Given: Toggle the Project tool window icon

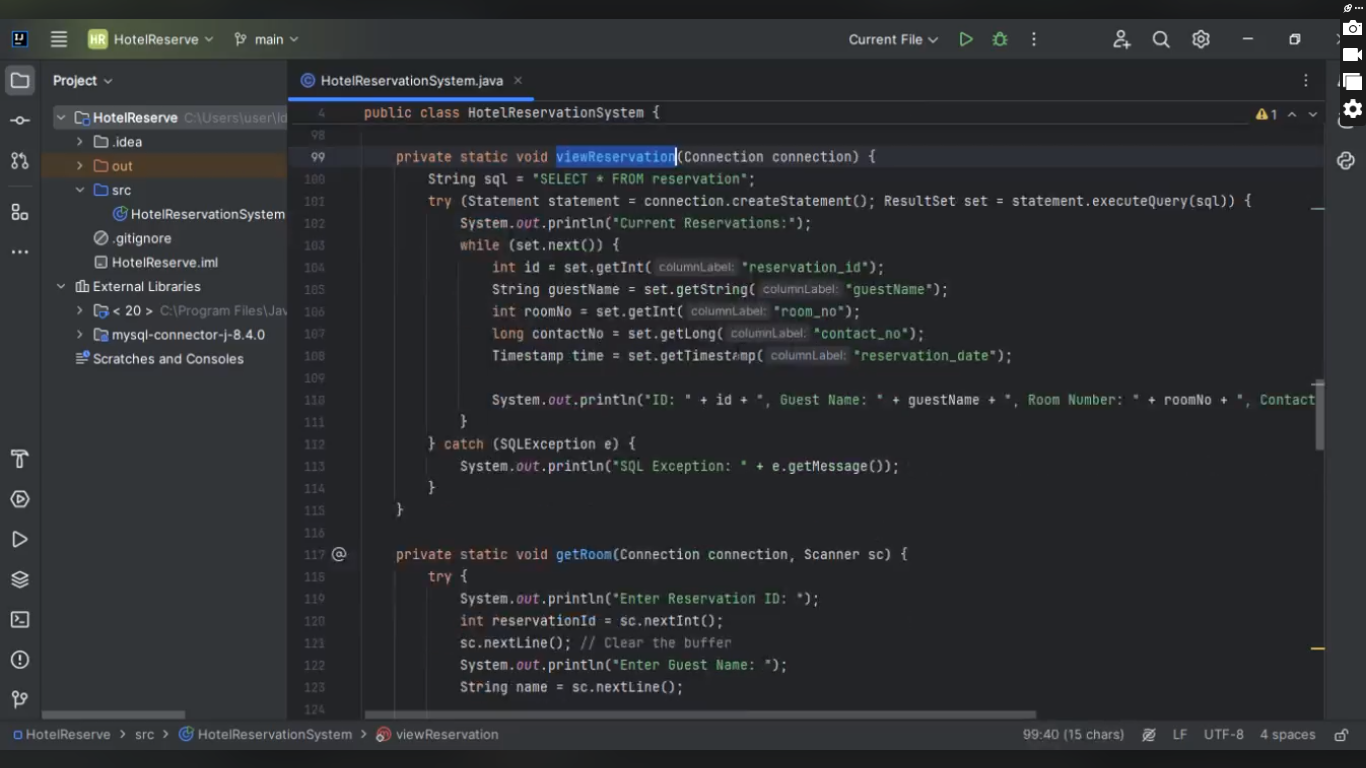Looking at the screenshot, I should [x=20, y=80].
